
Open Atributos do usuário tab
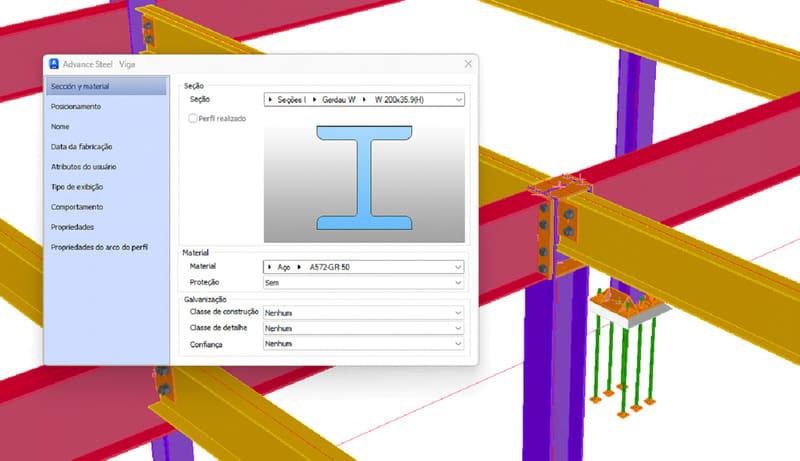click(x=84, y=167)
